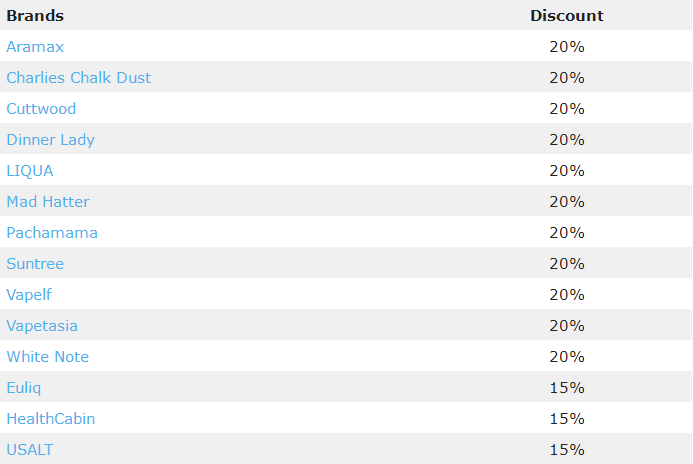The height and width of the screenshot is (464, 693).
Task: Open the Vapelf brand link
Action: click(x=29, y=295)
